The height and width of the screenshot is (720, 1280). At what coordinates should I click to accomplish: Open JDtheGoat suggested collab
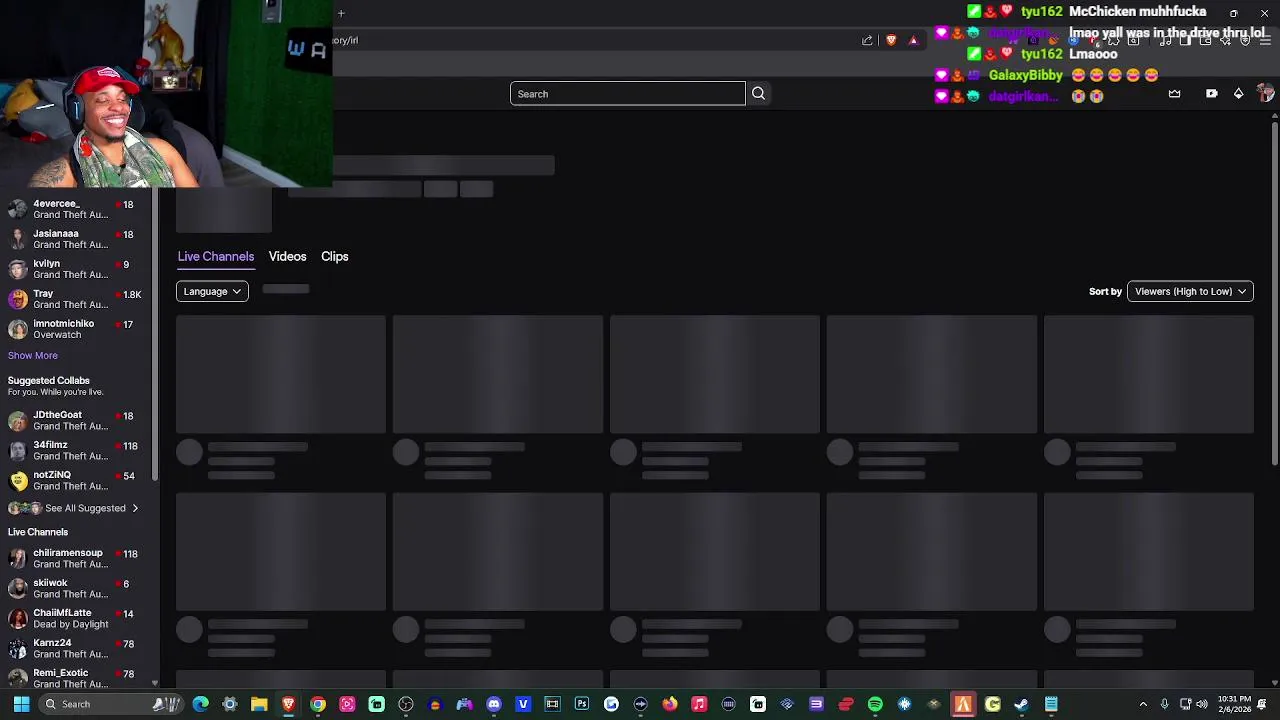(76, 420)
